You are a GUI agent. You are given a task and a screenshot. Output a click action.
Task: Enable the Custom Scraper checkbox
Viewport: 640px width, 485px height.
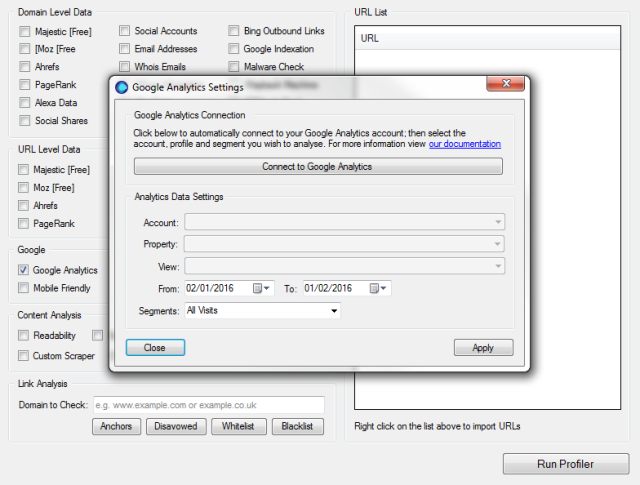coord(24,356)
